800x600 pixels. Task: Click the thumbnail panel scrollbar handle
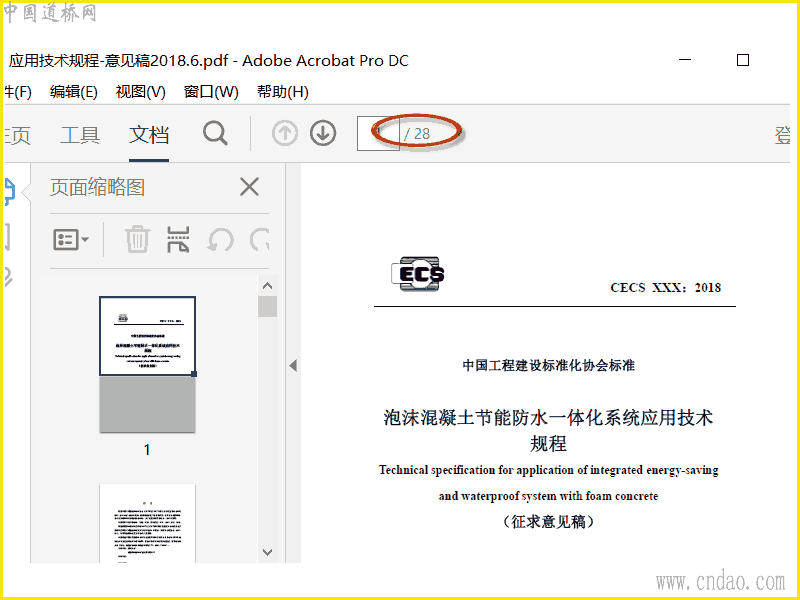[267, 307]
